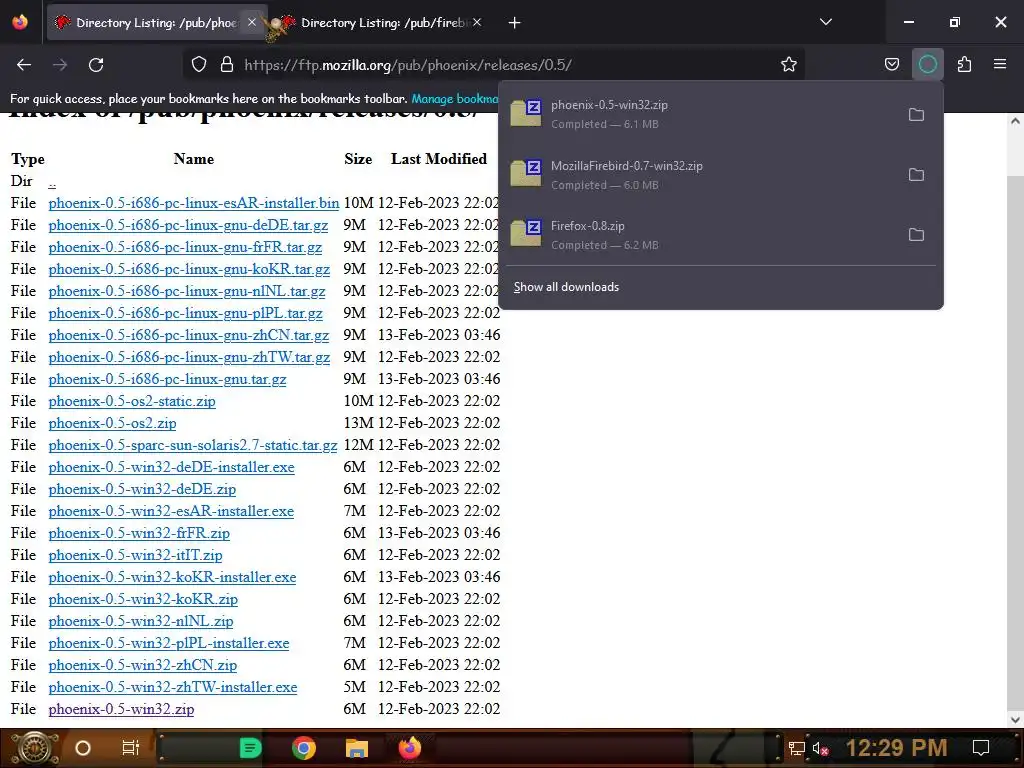Download phoenix-0.5-win32-nlNL.zip
This screenshot has width=1024, height=768.
coord(140,621)
